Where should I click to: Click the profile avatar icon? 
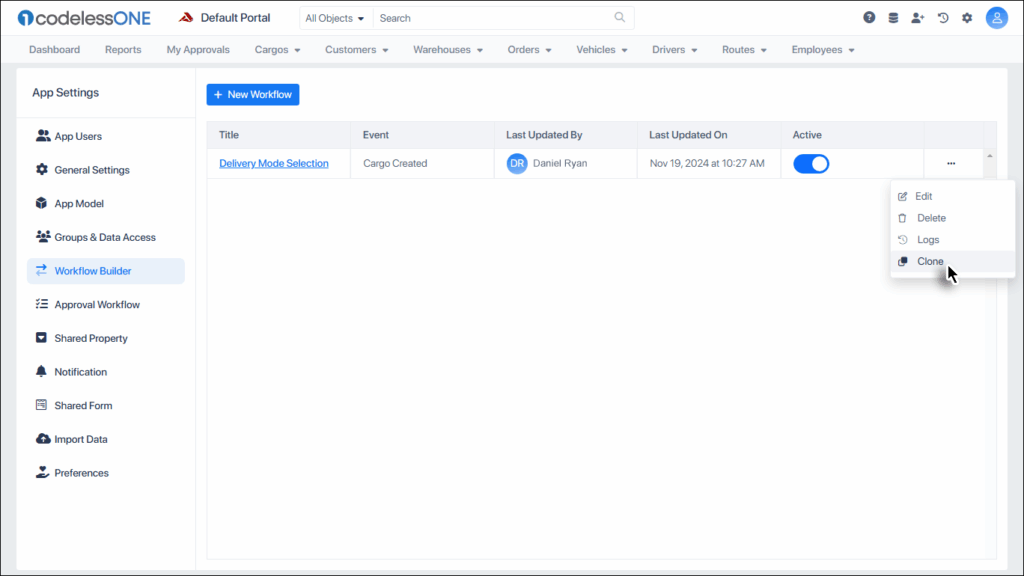(996, 17)
